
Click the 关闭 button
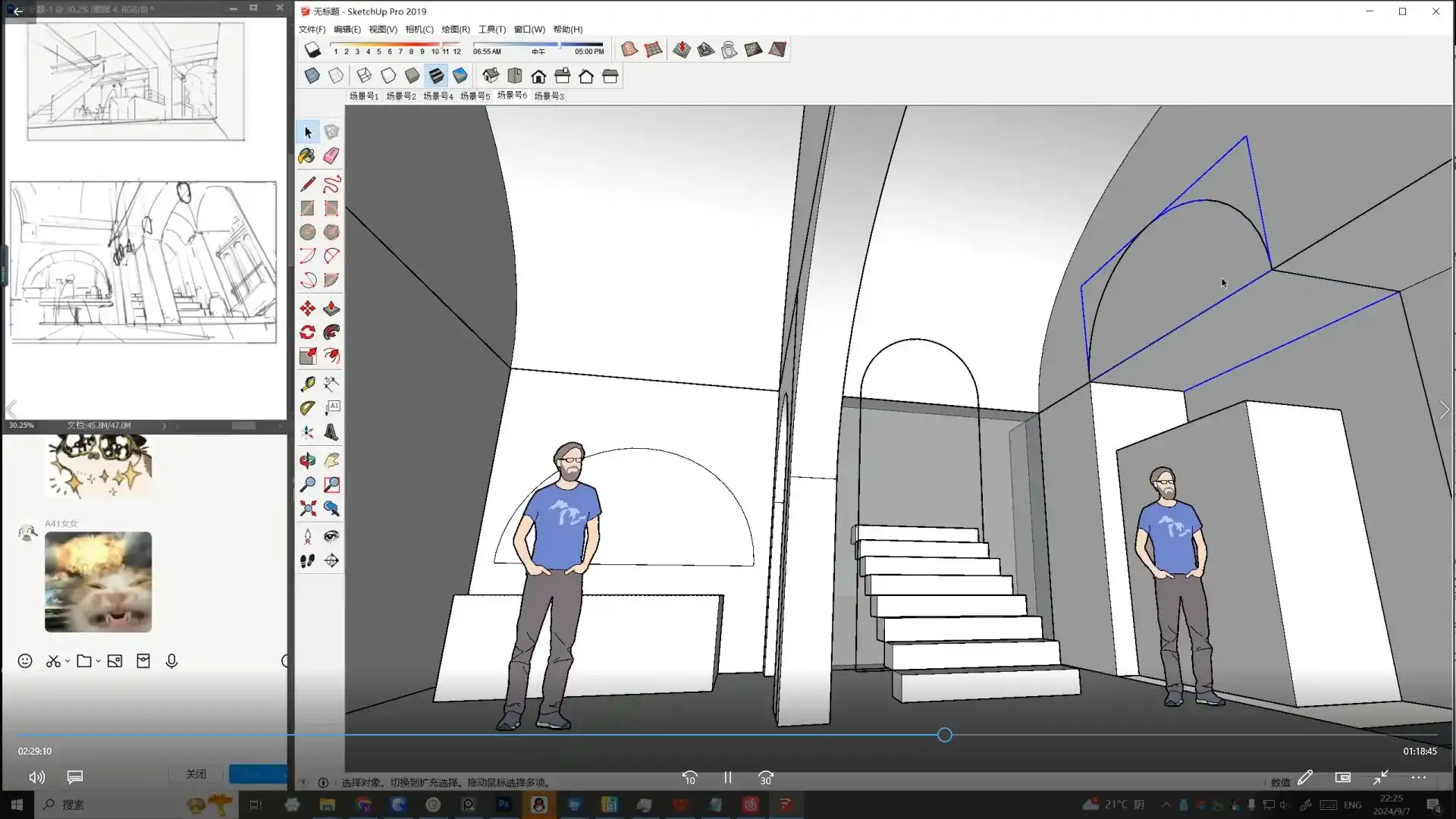(x=196, y=773)
